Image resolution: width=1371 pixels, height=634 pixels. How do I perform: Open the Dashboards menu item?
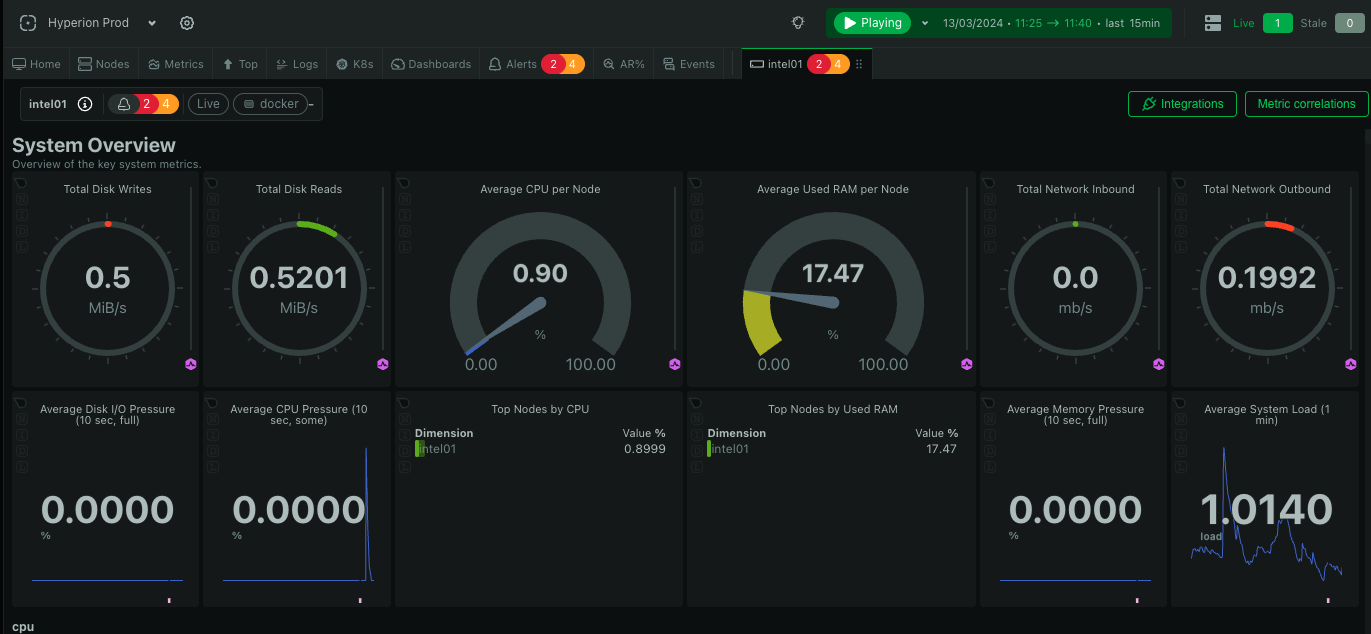[430, 63]
